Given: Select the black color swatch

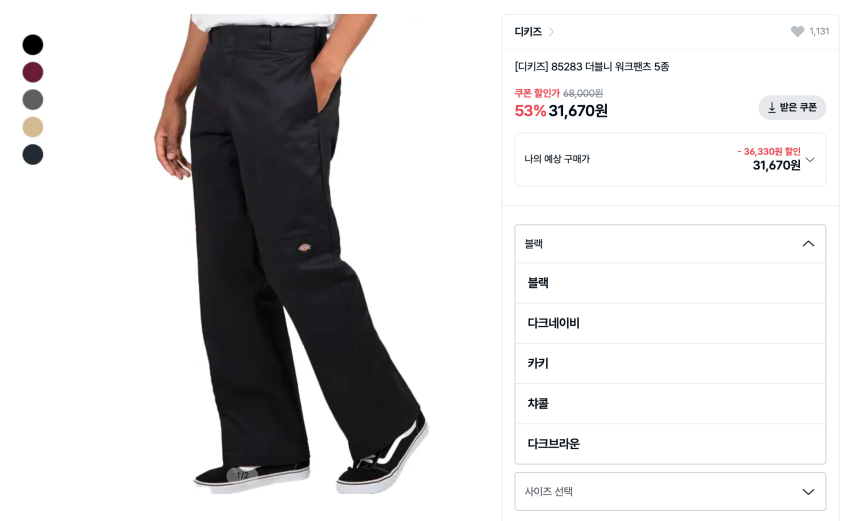Looking at the screenshot, I should (33, 44).
